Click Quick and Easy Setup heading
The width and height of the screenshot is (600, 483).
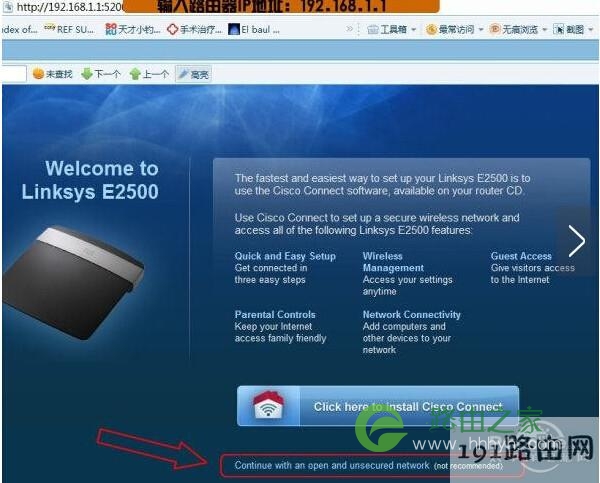[285, 256]
